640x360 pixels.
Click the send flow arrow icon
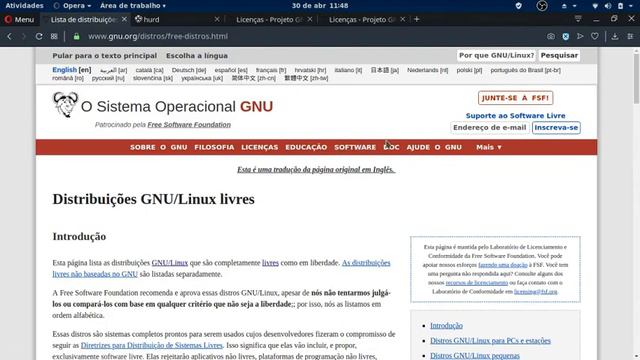tap(580, 36)
